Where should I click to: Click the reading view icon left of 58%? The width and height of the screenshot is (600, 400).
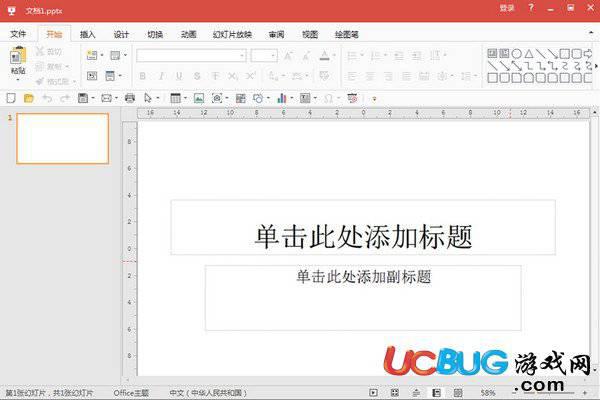tap(458, 393)
